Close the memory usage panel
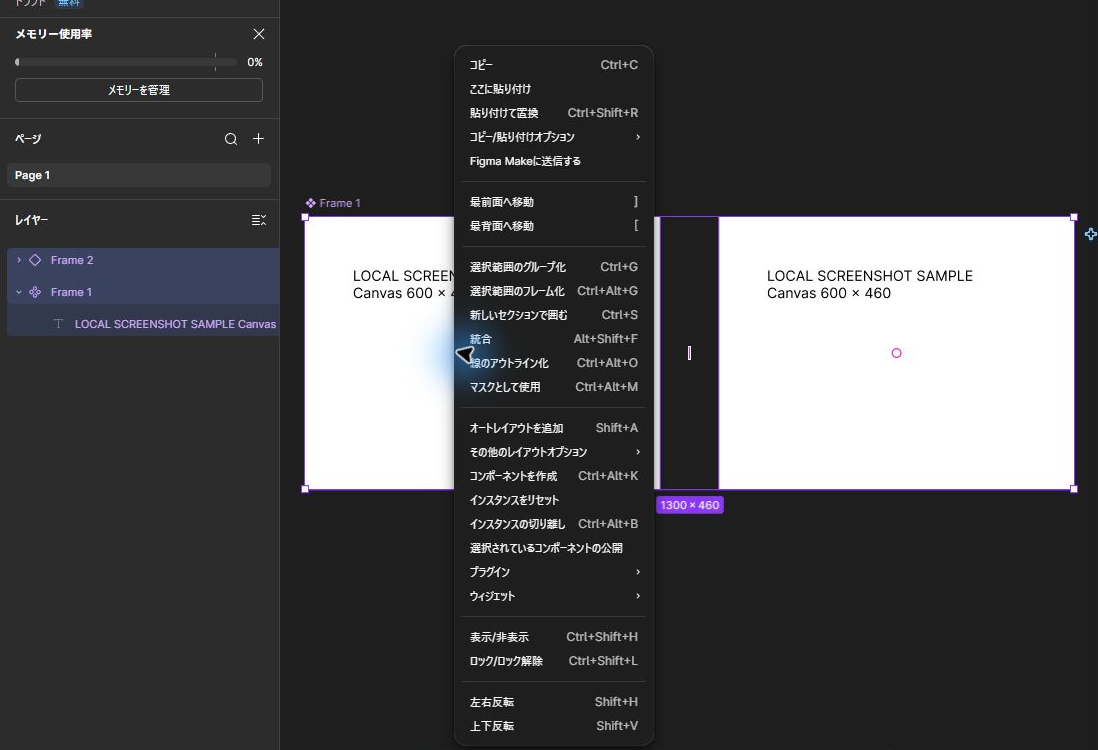This screenshot has width=1098, height=750. [x=258, y=34]
